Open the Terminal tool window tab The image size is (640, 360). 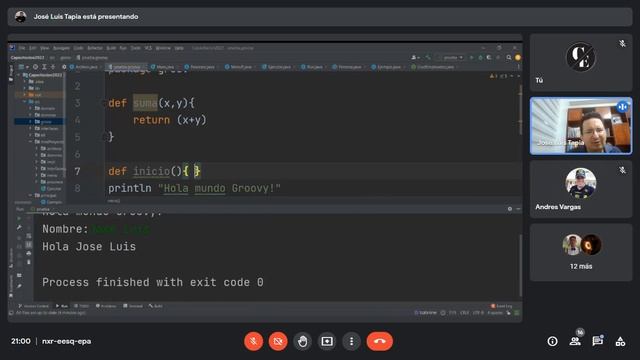[133, 306]
